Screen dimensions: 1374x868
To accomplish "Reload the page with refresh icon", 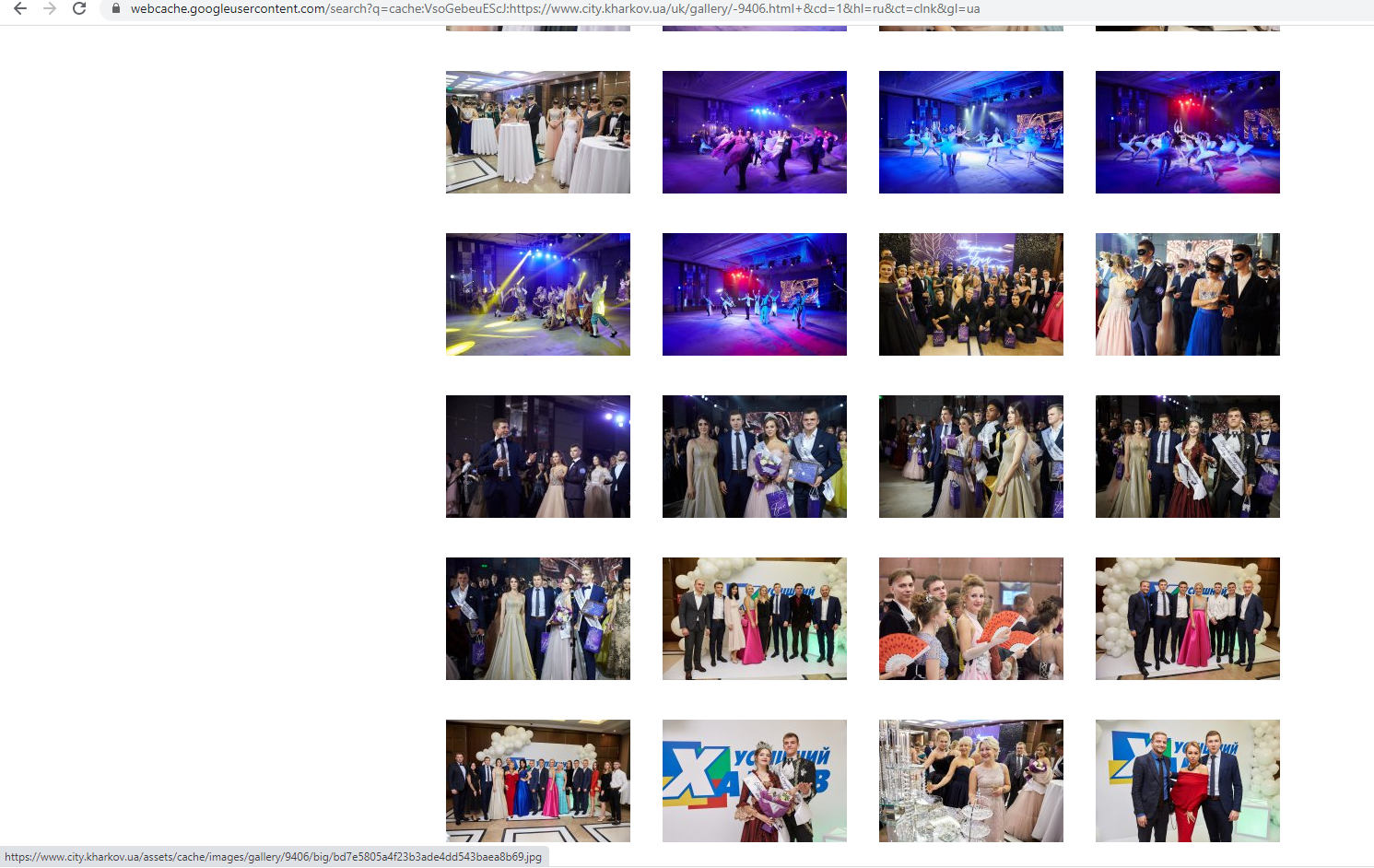I will pos(79,9).
